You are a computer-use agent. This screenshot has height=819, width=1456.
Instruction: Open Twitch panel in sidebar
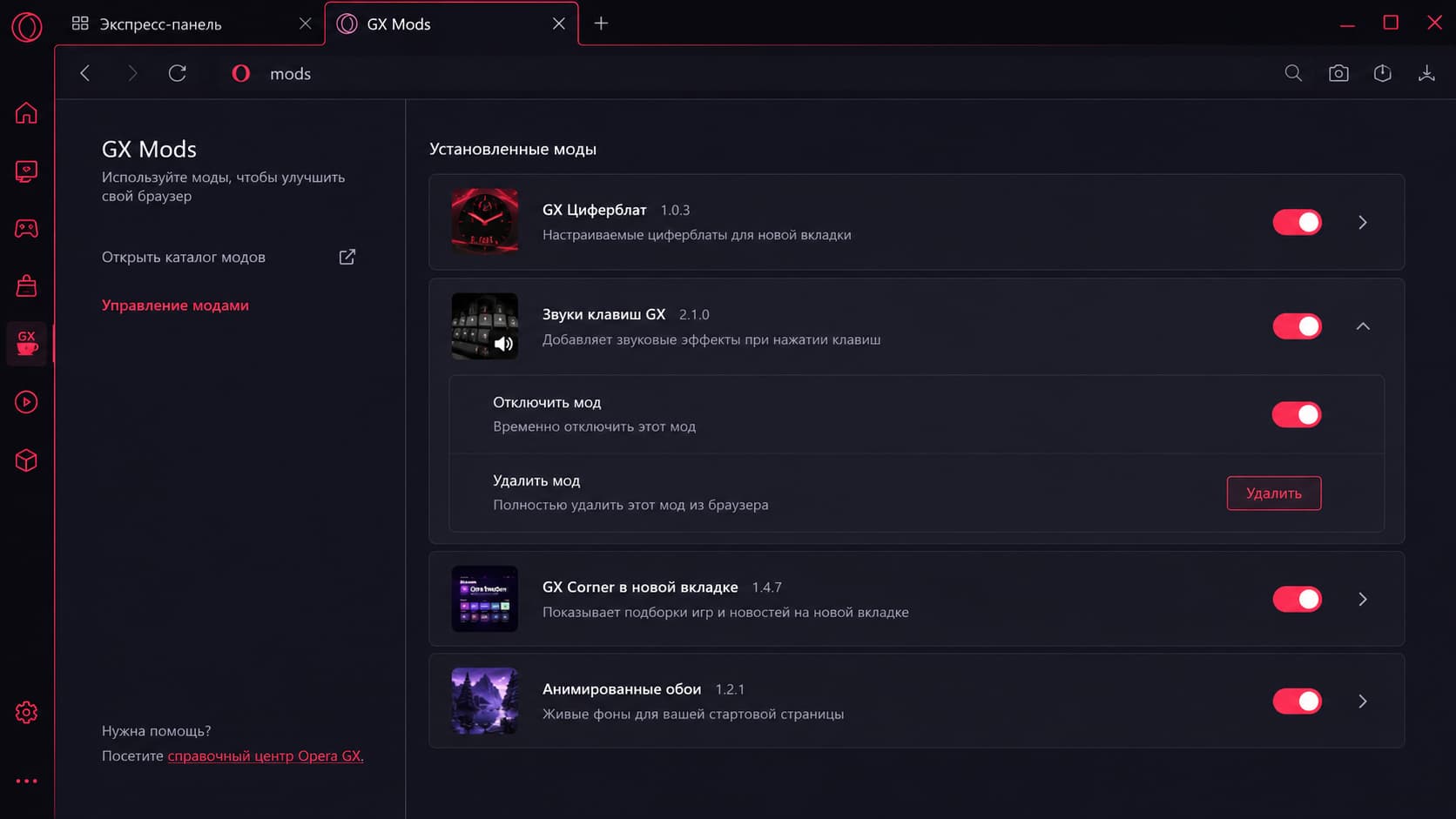26,171
